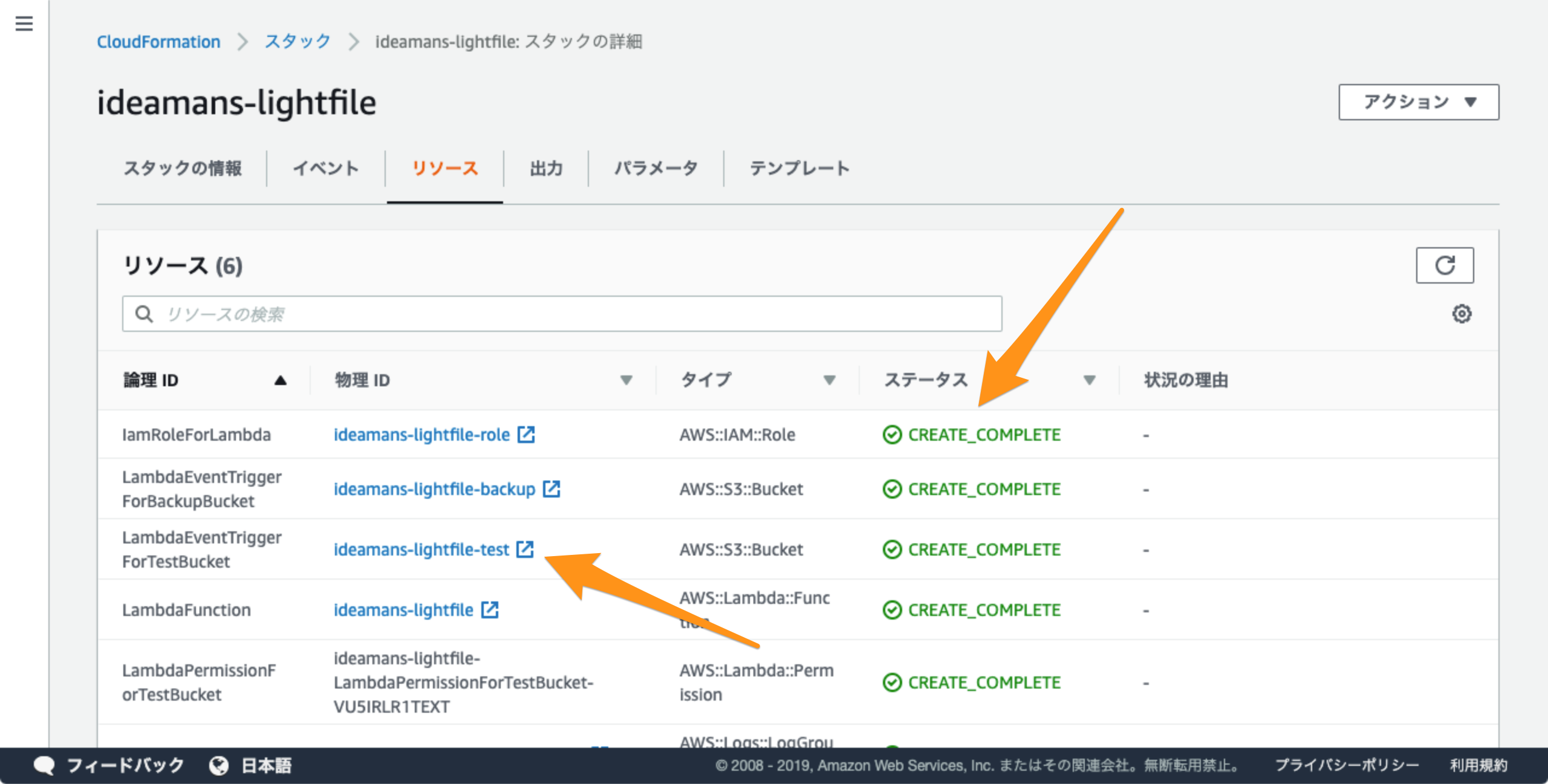
Task: Click LambdaEventTriggerForBackupBucket logical ID
Action: [x=202, y=489]
